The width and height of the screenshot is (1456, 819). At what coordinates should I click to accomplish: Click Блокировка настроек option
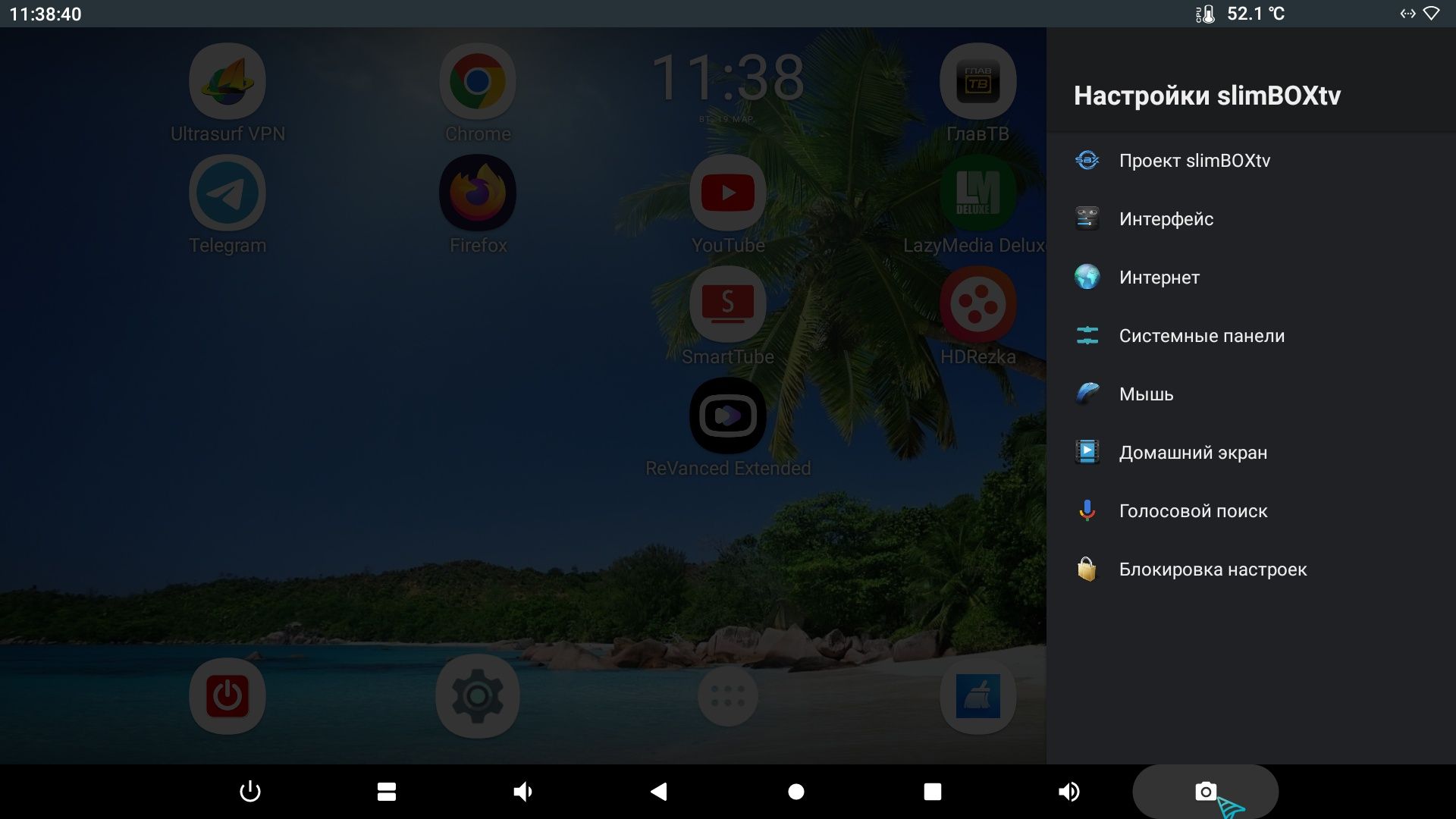click(1212, 569)
